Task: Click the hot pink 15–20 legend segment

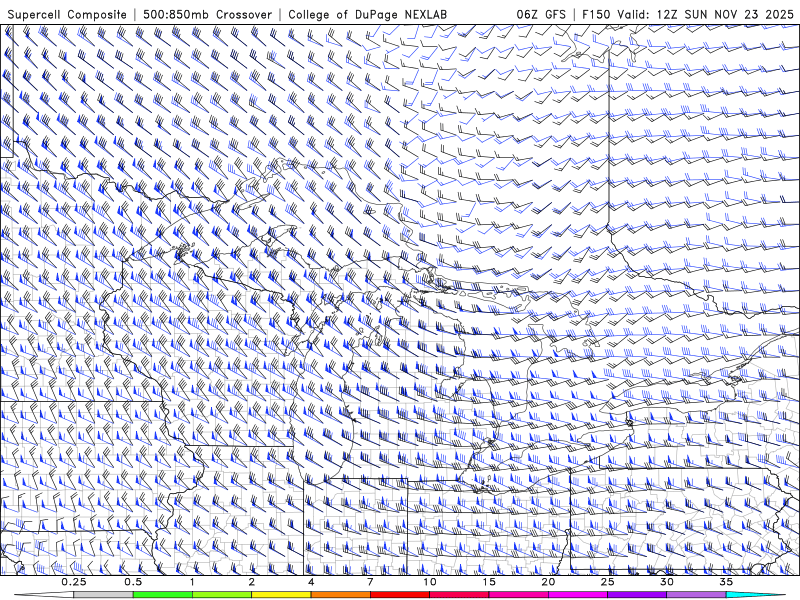Action: click(518, 595)
